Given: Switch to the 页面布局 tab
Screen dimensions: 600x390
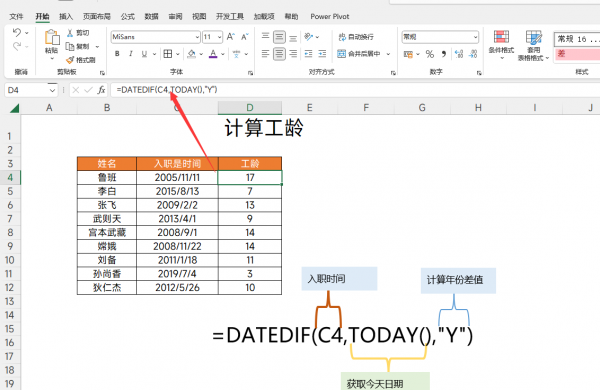Looking at the screenshot, I should 97,16.
